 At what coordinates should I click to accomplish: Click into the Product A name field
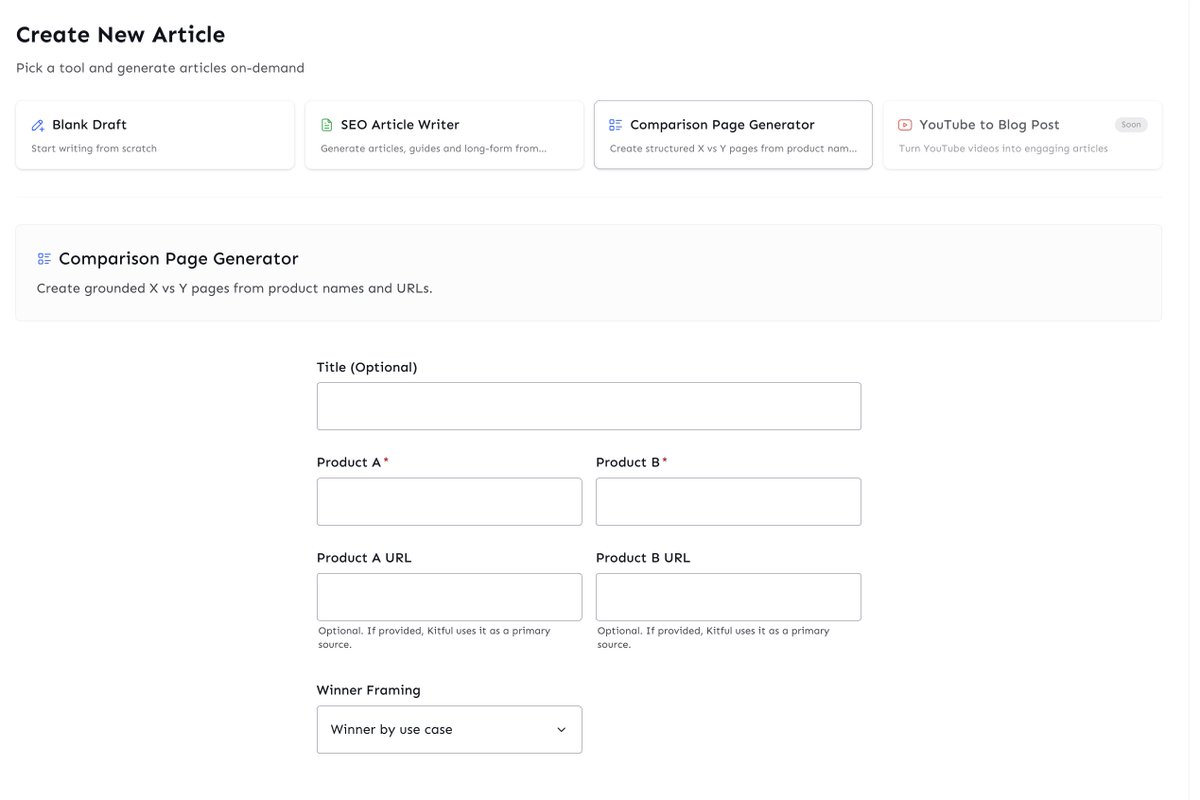click(x=449, y=501)
